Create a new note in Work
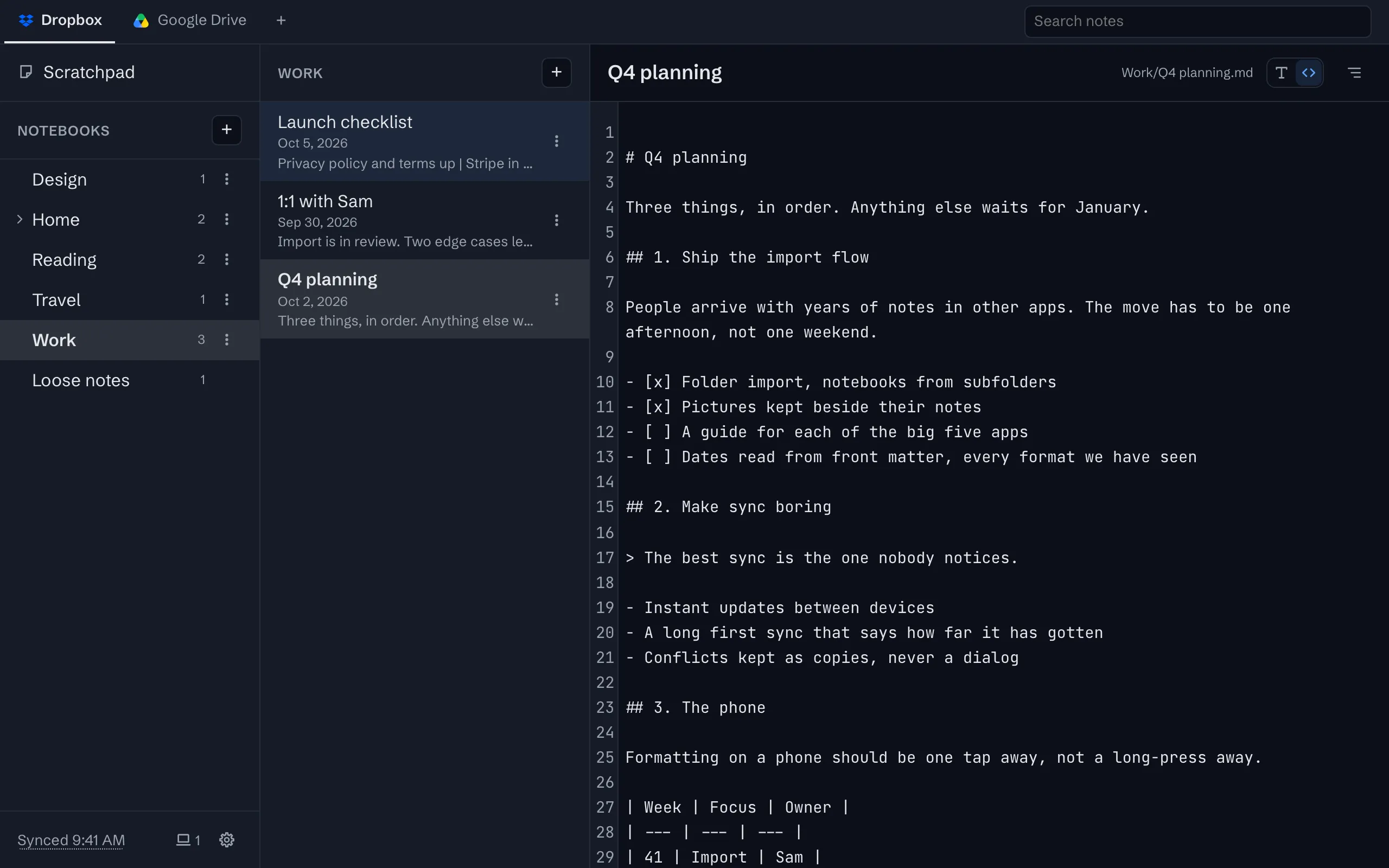The image size is (1389, 868). coord(556,72)
